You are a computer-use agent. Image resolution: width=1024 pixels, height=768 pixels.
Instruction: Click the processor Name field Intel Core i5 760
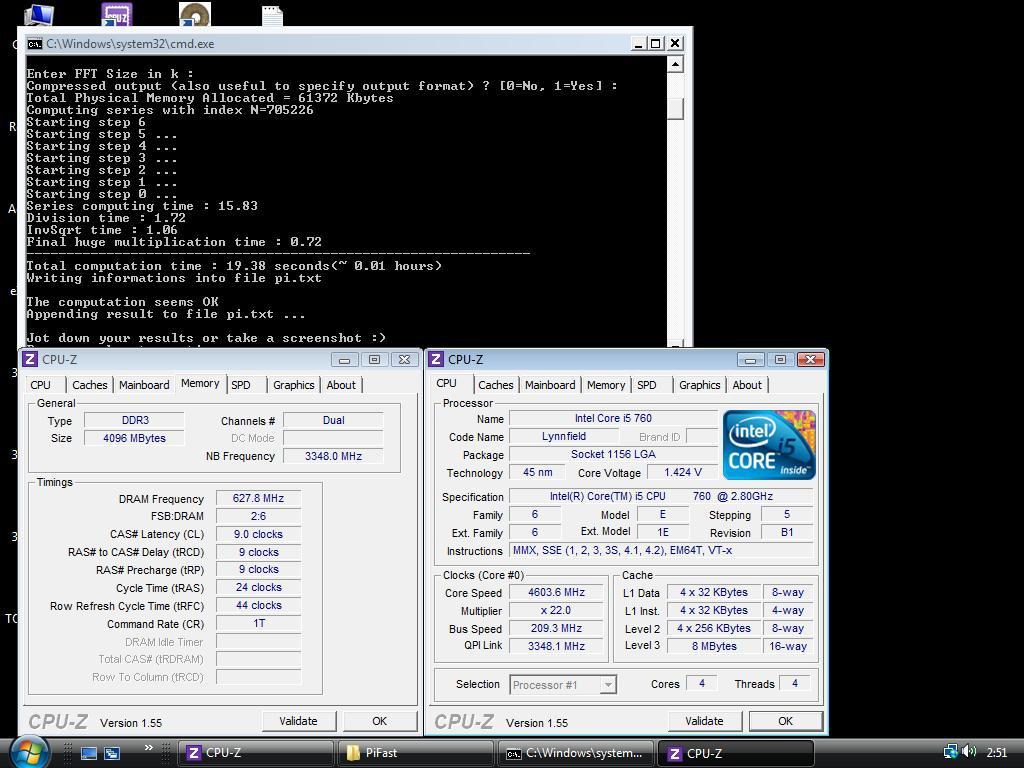tap(613, 419)
